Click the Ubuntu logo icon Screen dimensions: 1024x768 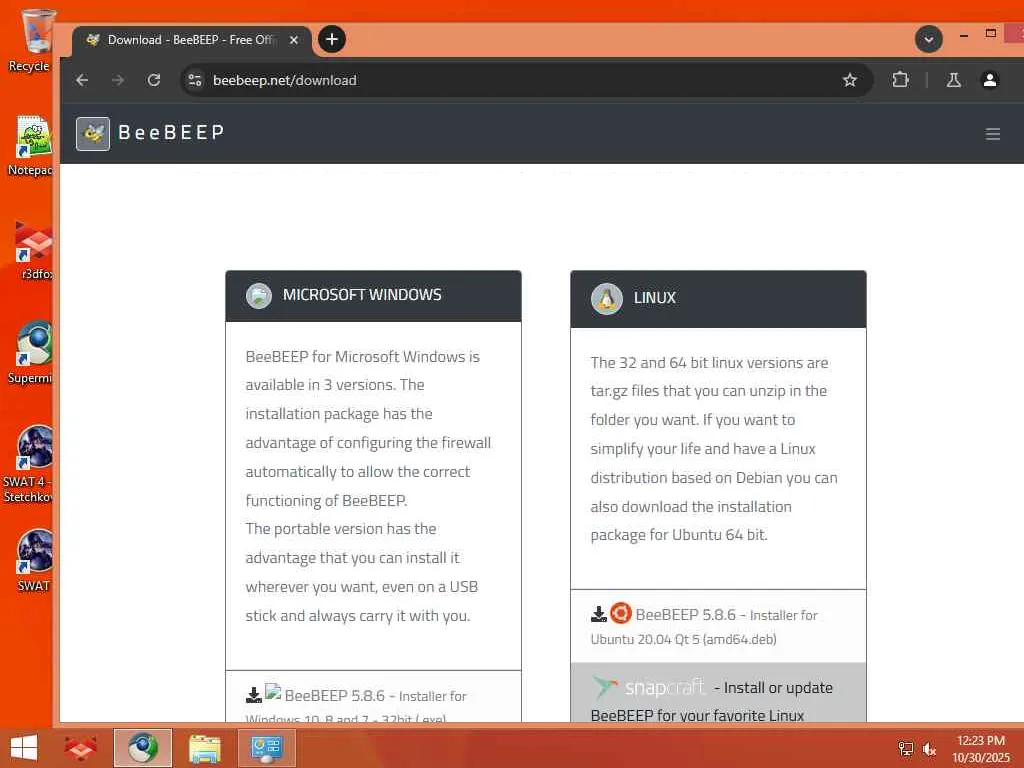(x=621, y=613)
